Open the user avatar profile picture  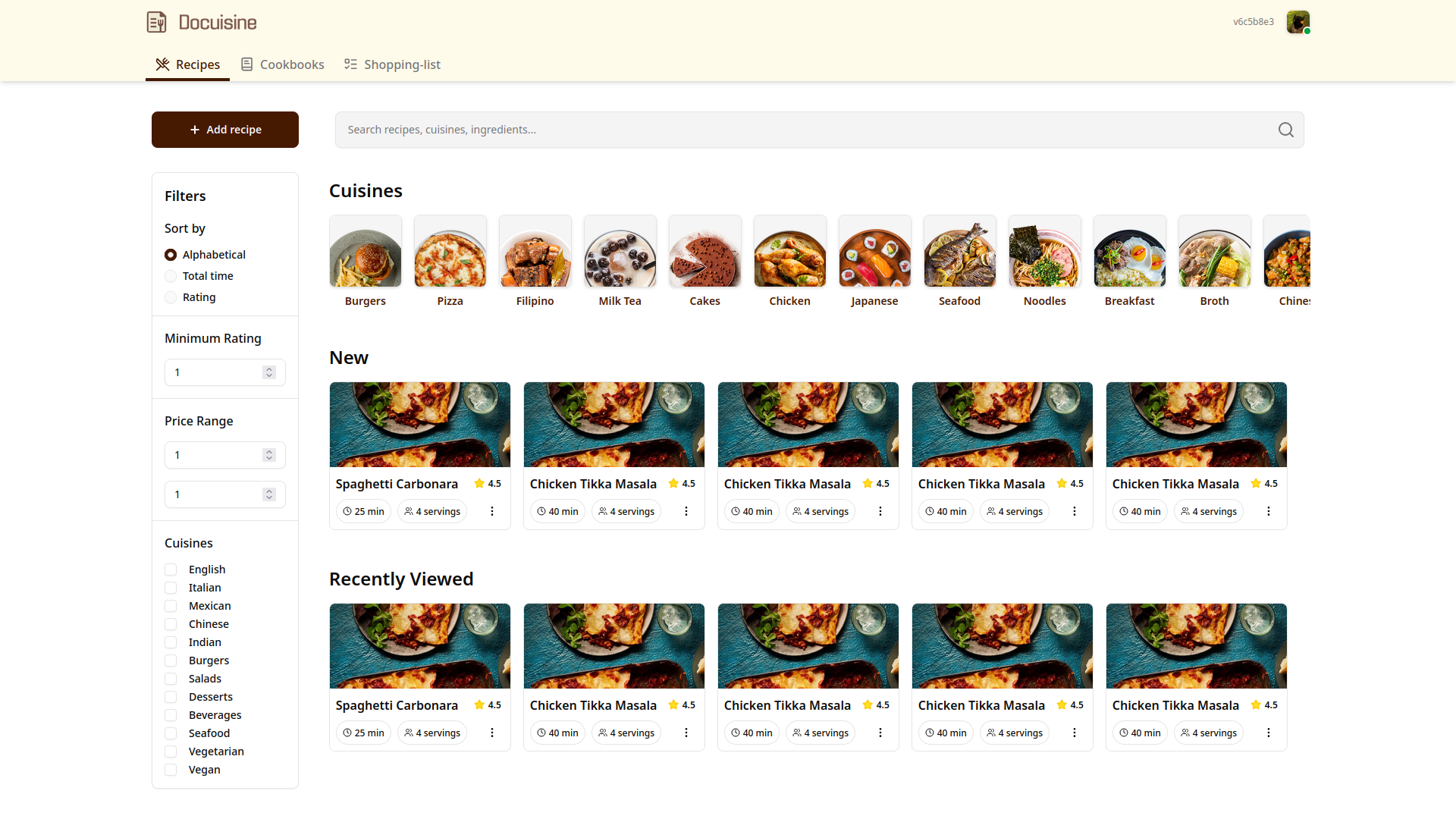pos(1298,22)
